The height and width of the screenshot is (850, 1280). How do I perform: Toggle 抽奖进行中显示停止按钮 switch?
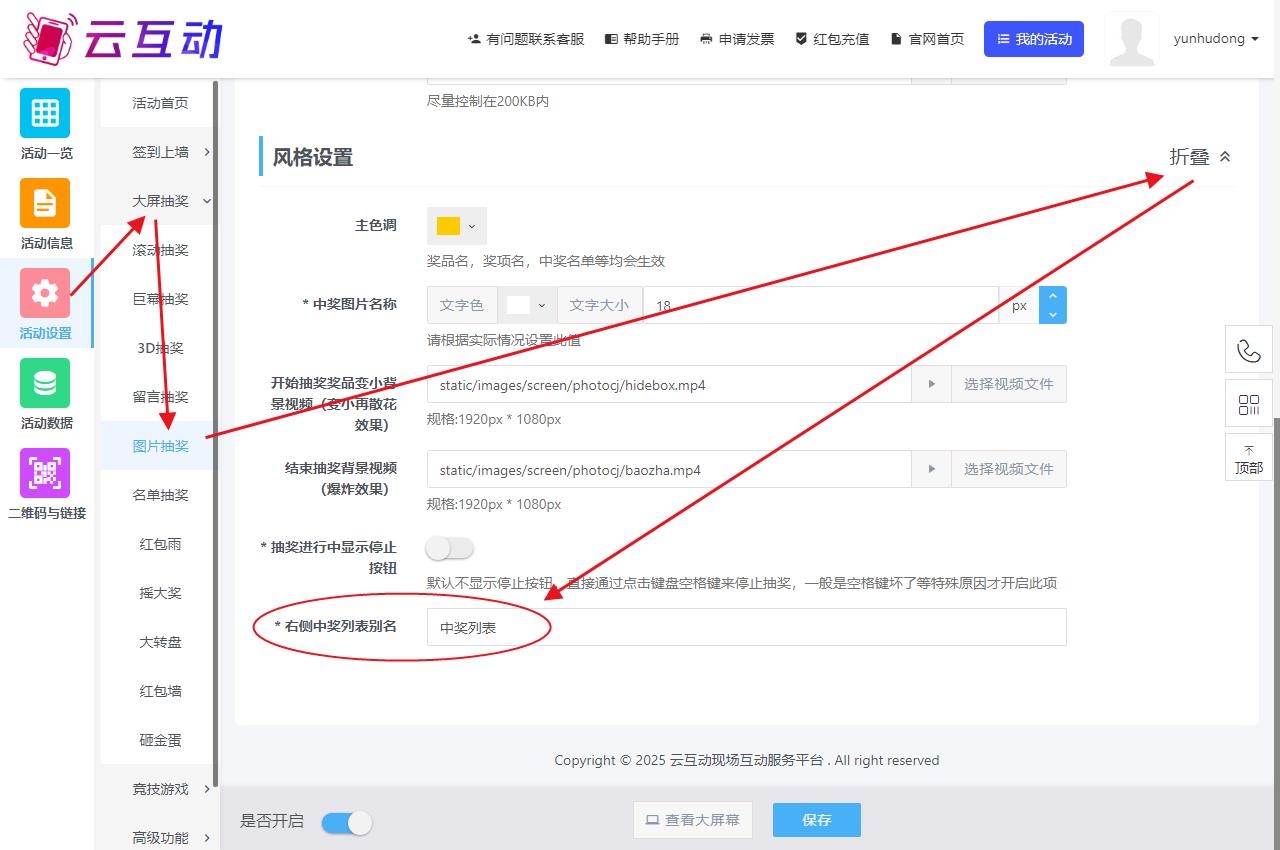tap(449, 548)
